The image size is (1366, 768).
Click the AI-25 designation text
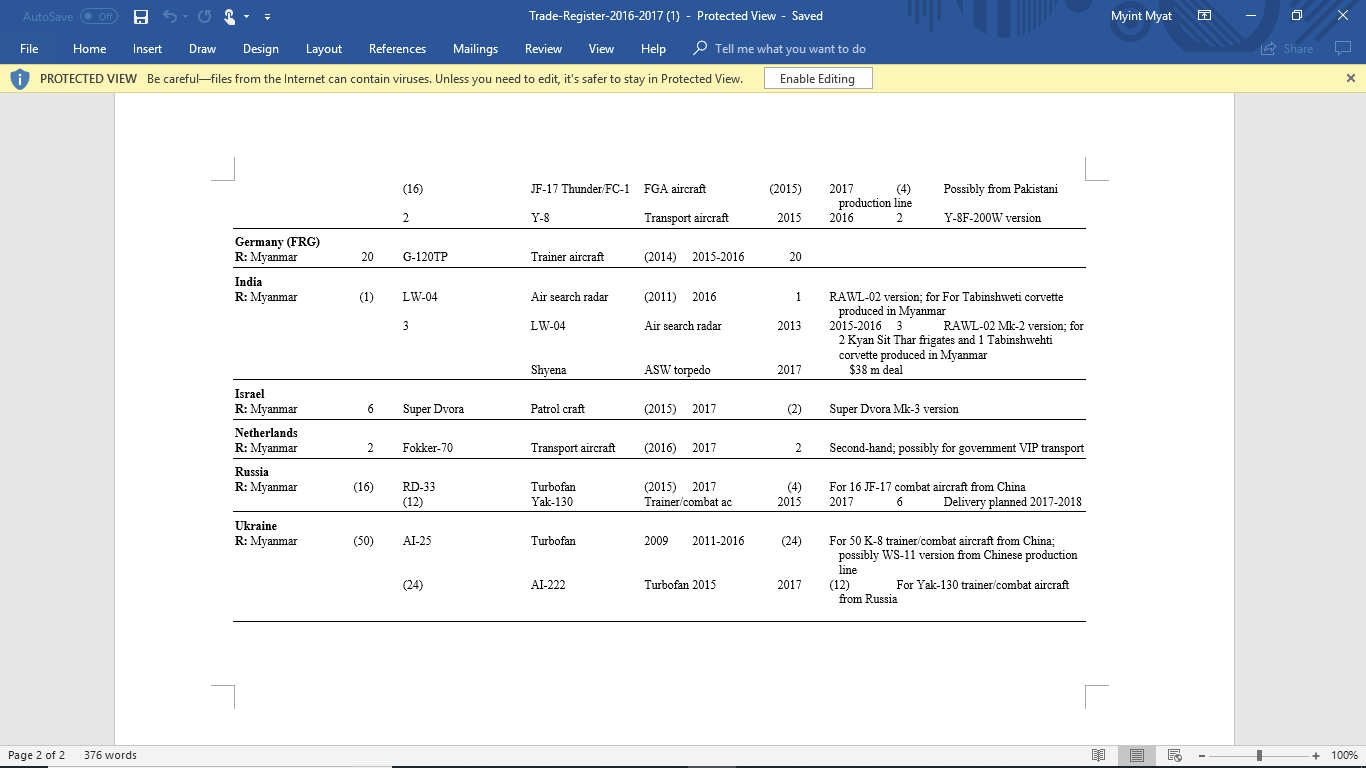[417, 541]
